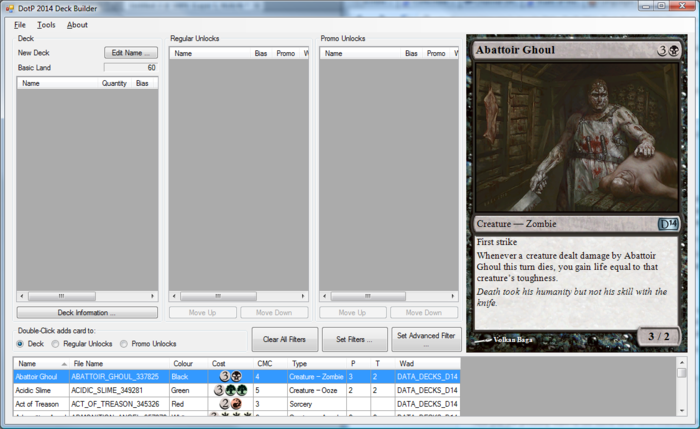The height and width of the screenshot is (429, 700).
Task: Click Promo Unlocks scroll right arrow
Action: click(453, 296)
